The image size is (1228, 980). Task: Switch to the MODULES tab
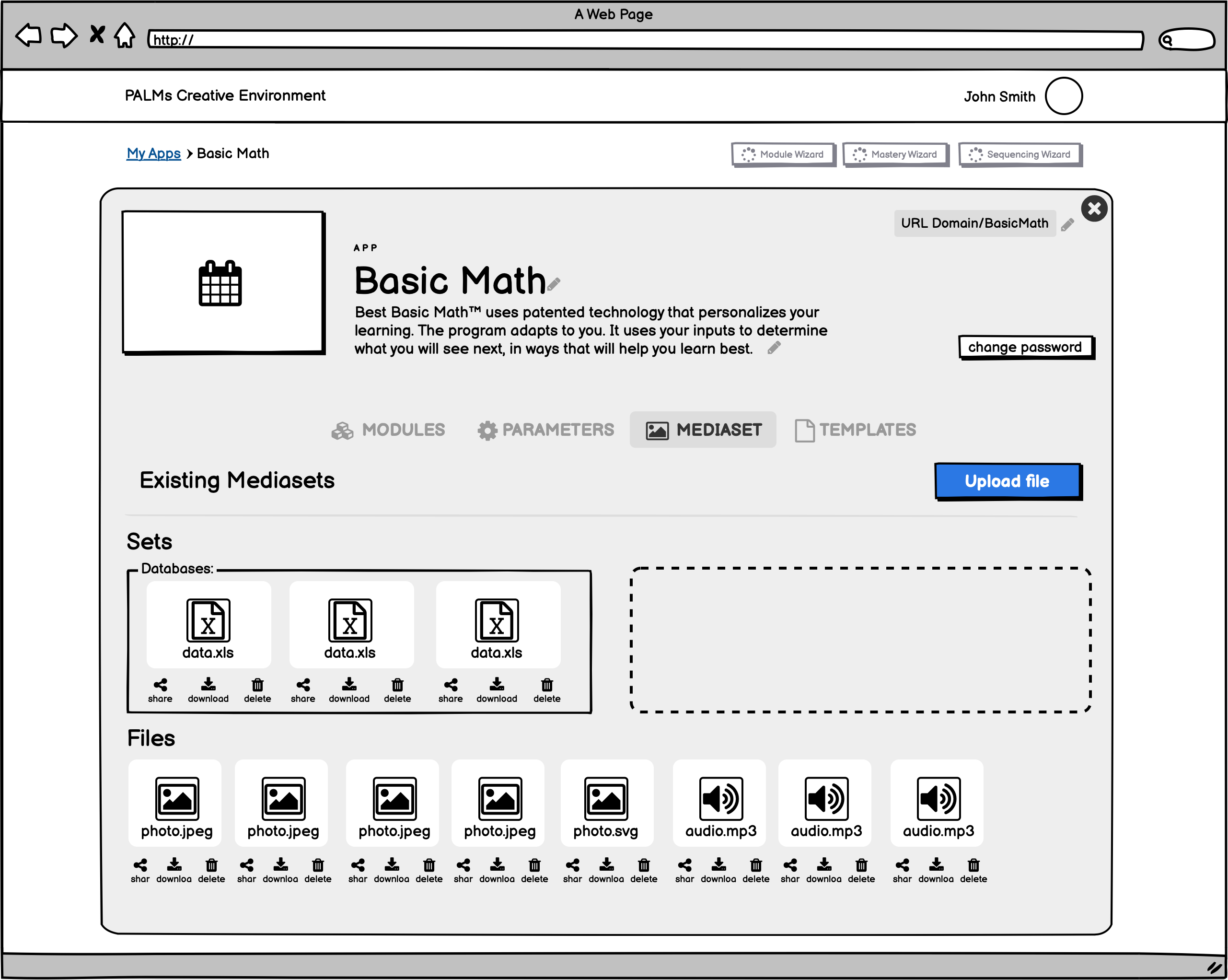(388, 430)
